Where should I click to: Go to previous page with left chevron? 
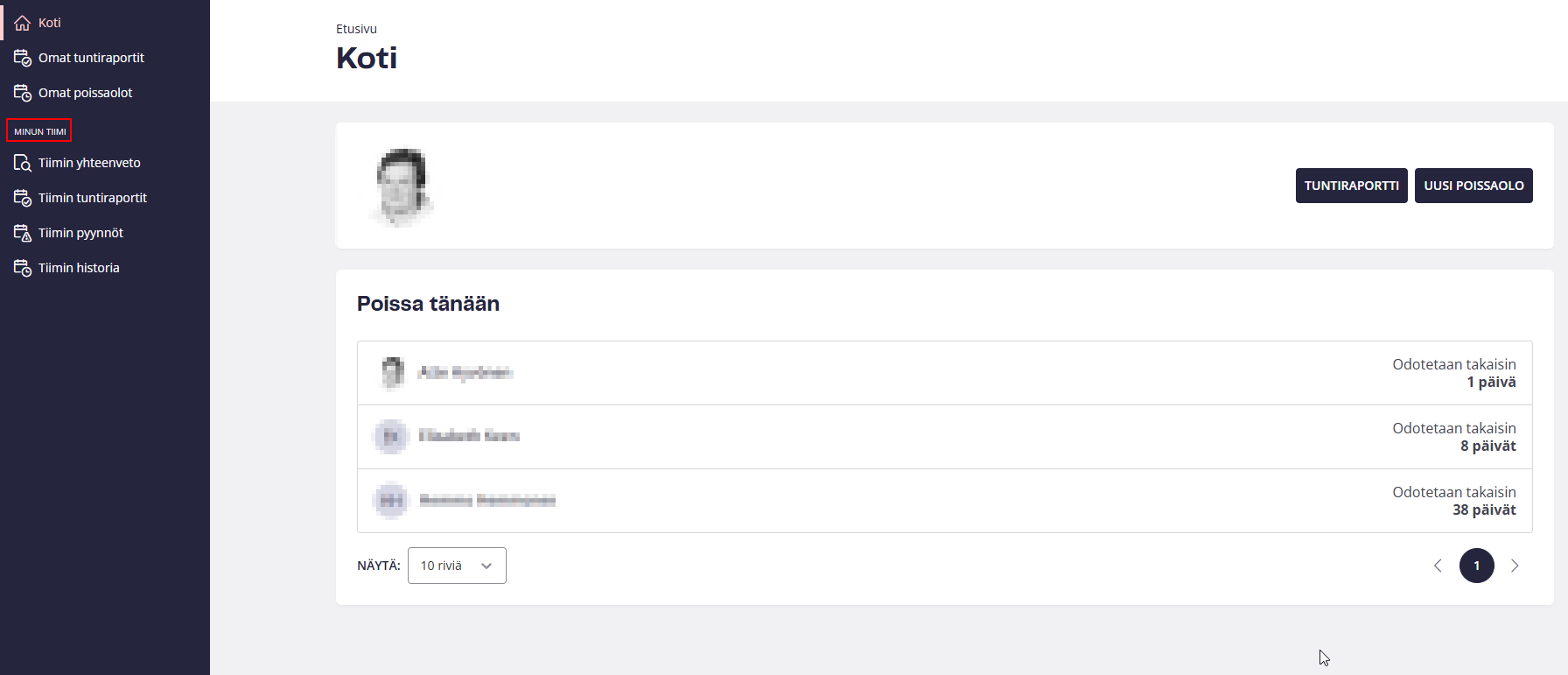coord(1438,566)
